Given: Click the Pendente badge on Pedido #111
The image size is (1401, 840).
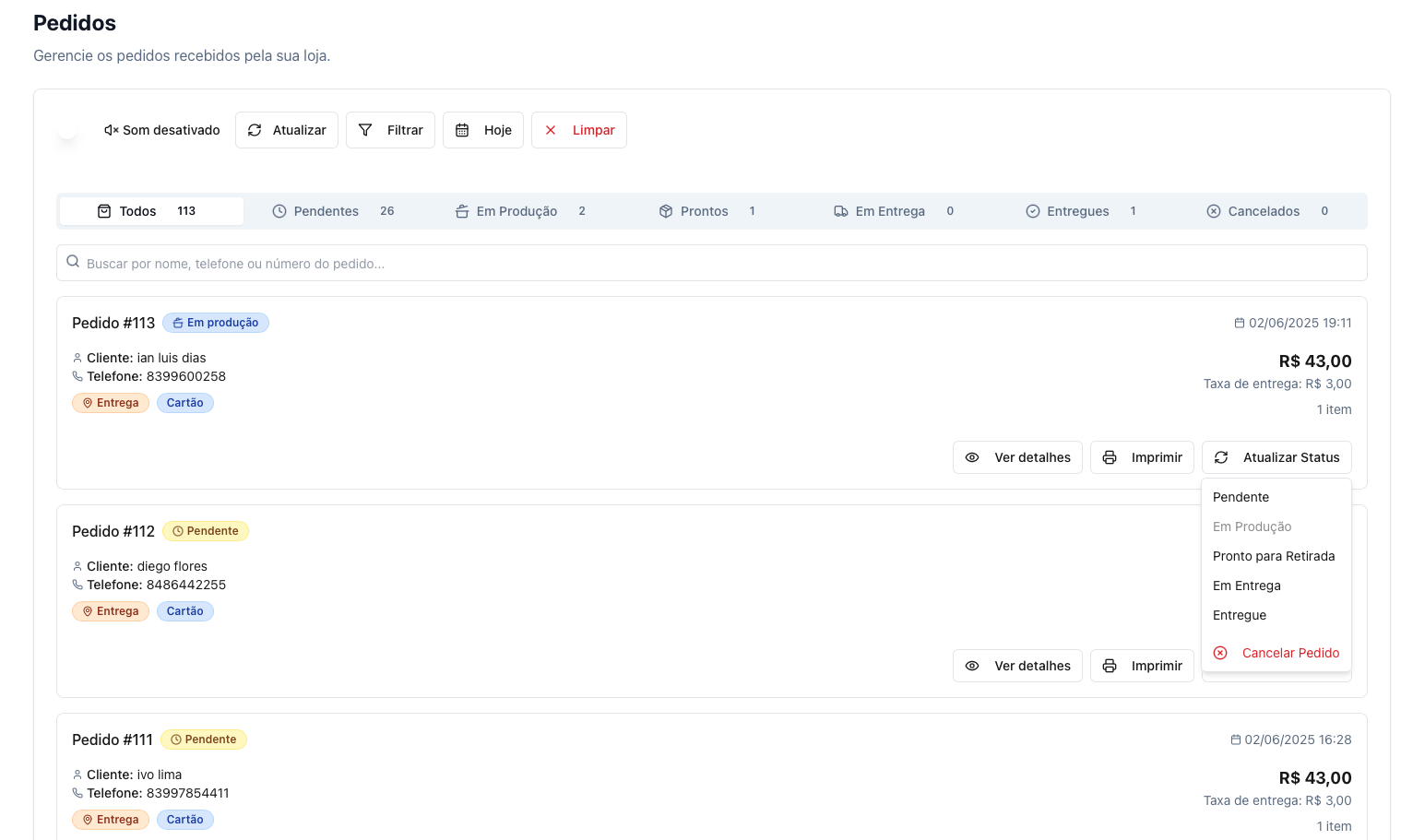Looking at the screenshot, I should pyautogui.click(x=204, y=739).
